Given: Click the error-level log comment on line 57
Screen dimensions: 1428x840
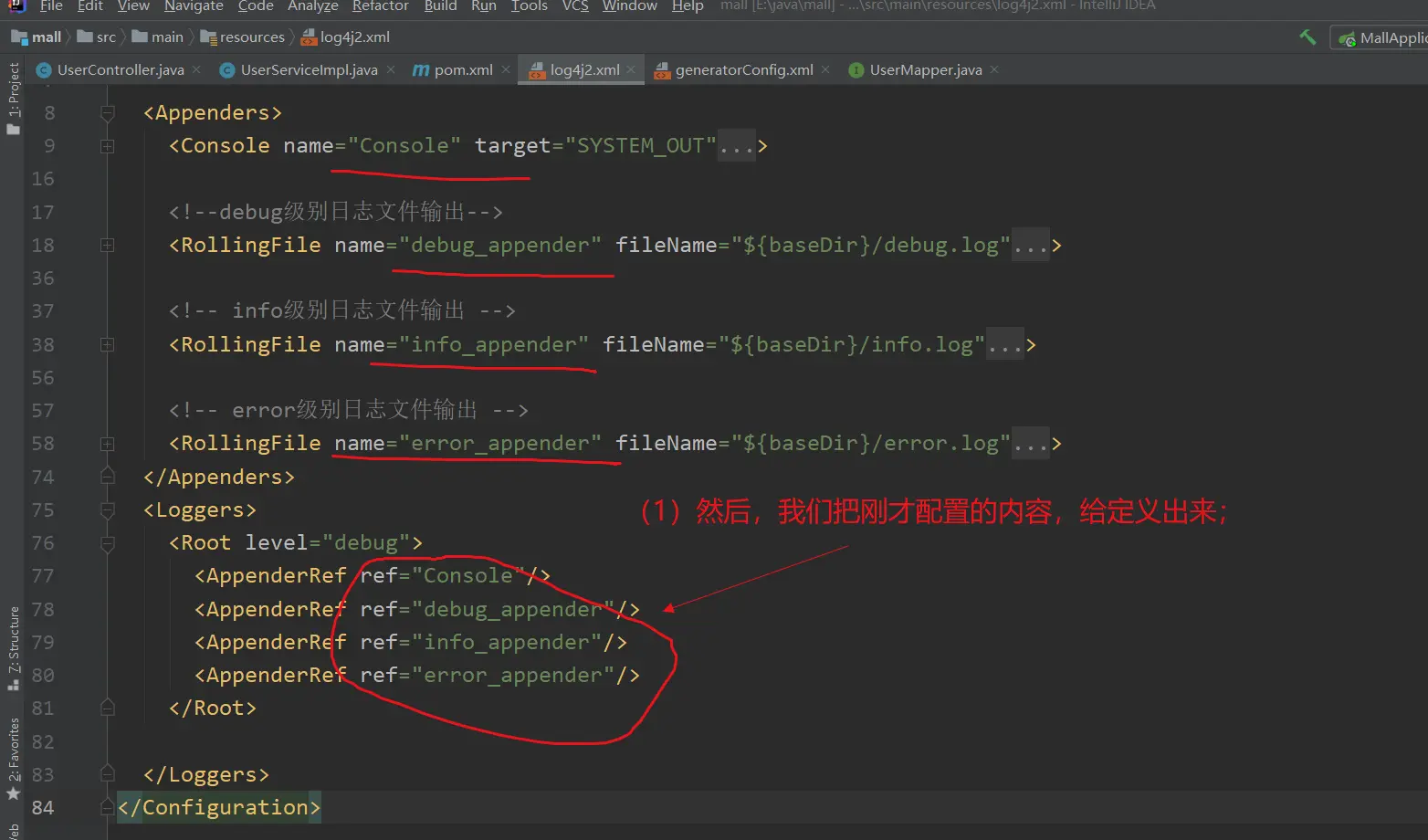Looking at the screenshot, I should point(349,411).
